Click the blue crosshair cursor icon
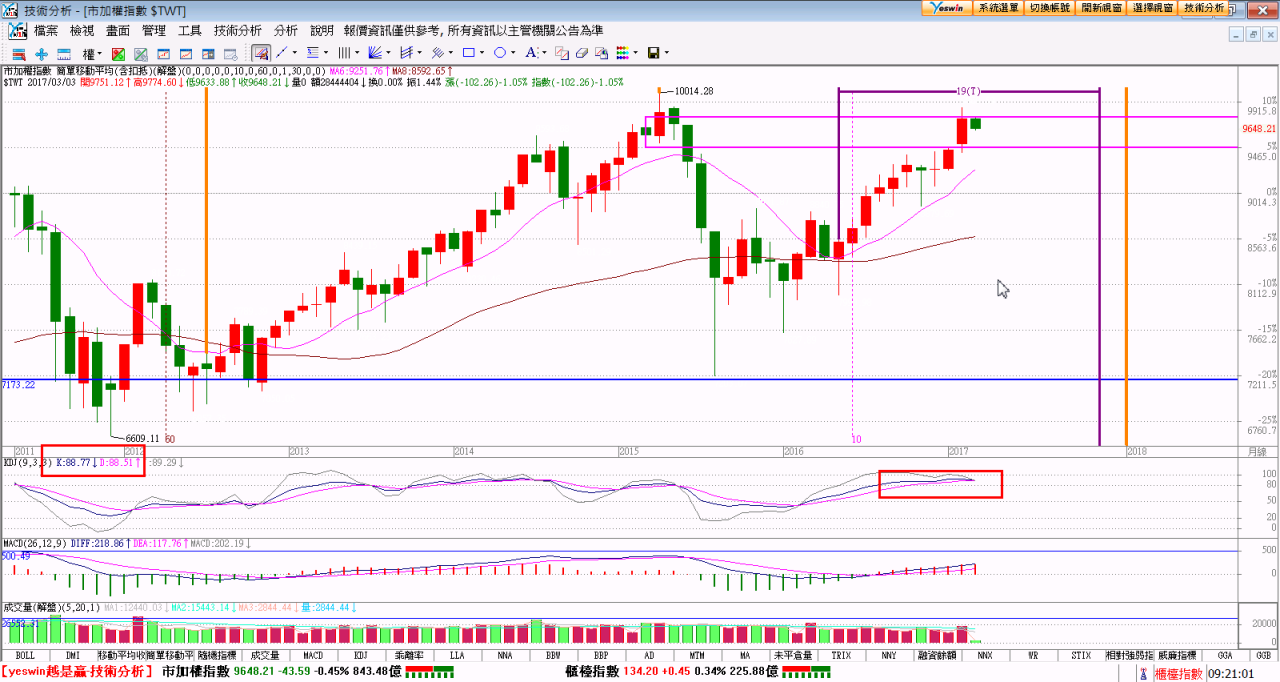The height and width of the screenshot is (682, 1280). point(41,53)
